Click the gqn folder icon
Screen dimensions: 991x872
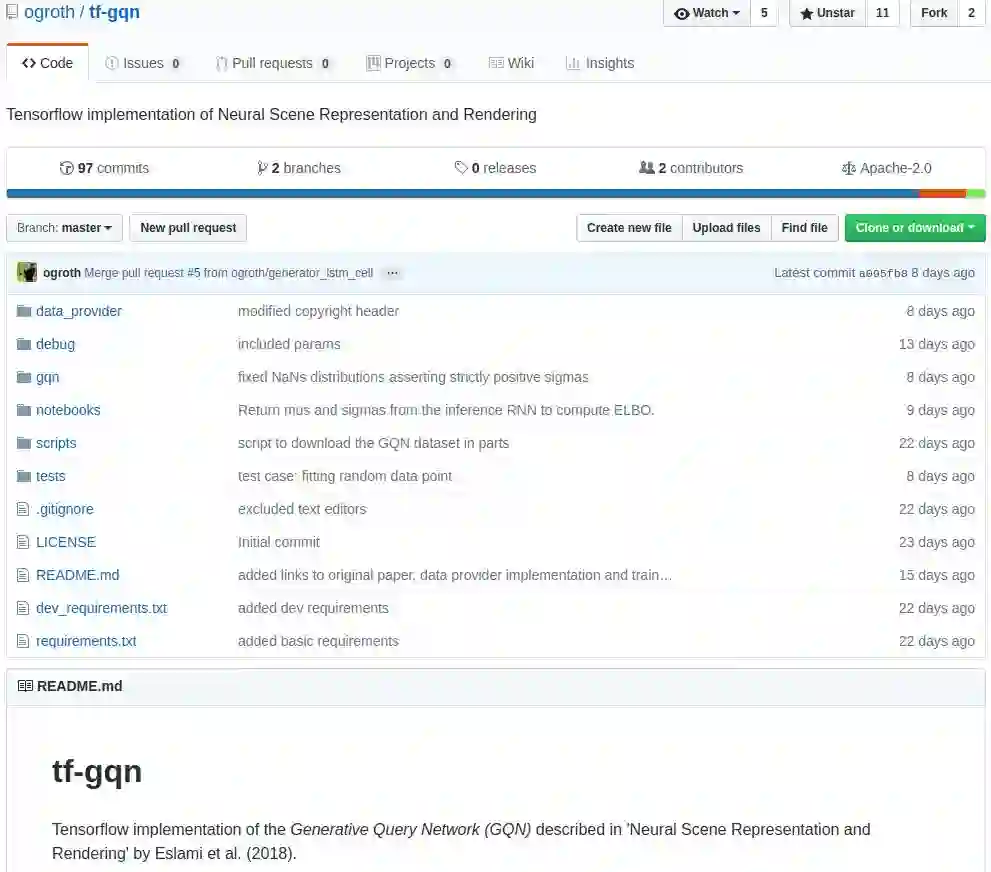click(24, 377)
